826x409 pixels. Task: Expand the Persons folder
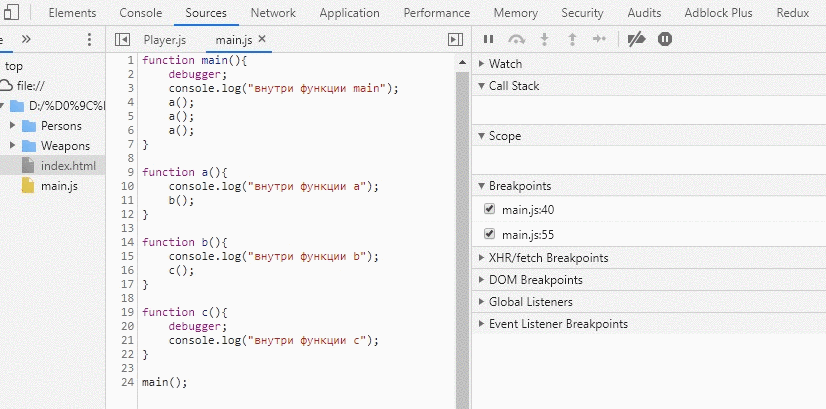click(x=12, y=126)
